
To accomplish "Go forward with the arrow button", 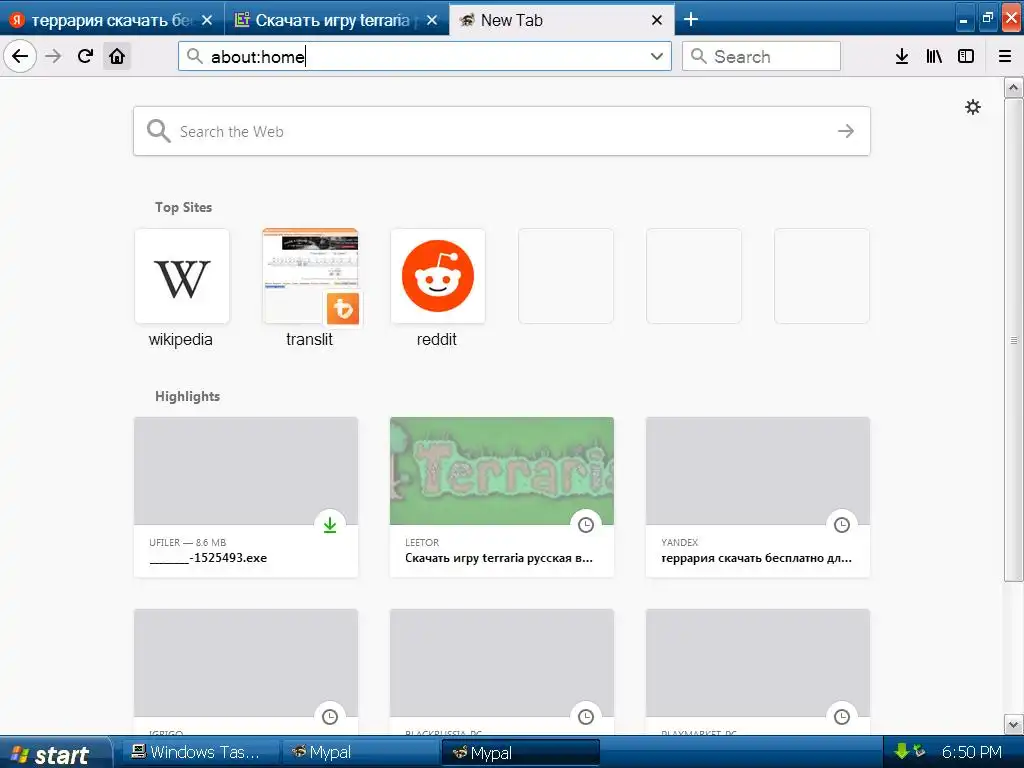I will [x=53, y=56].
